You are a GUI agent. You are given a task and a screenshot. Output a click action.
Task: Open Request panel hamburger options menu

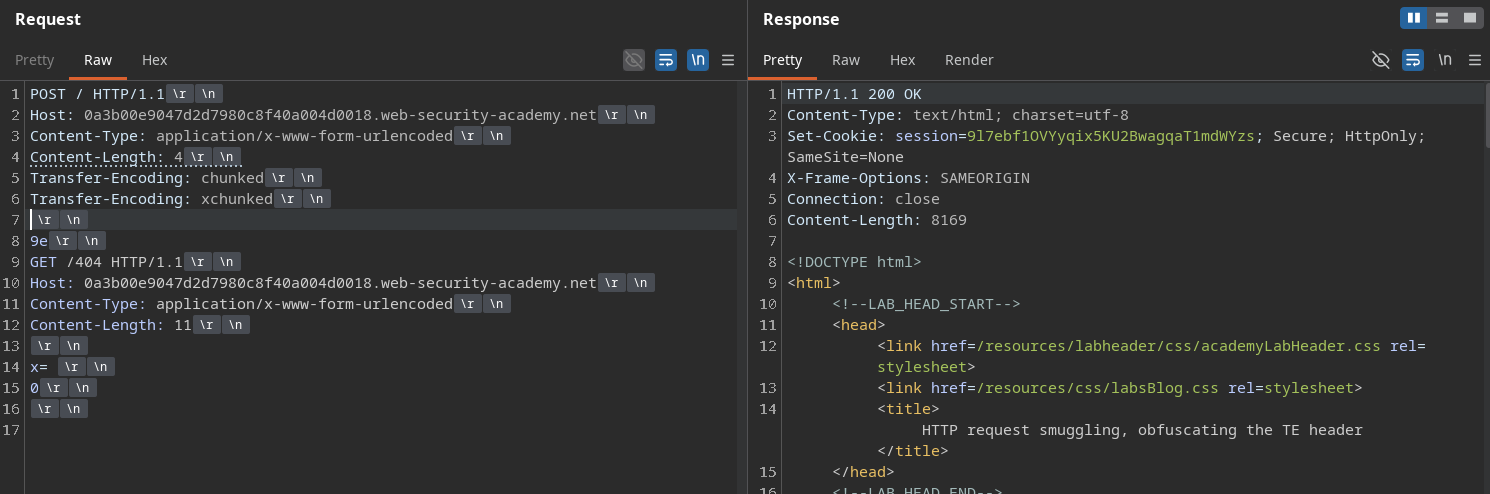(x=728, y=60)
